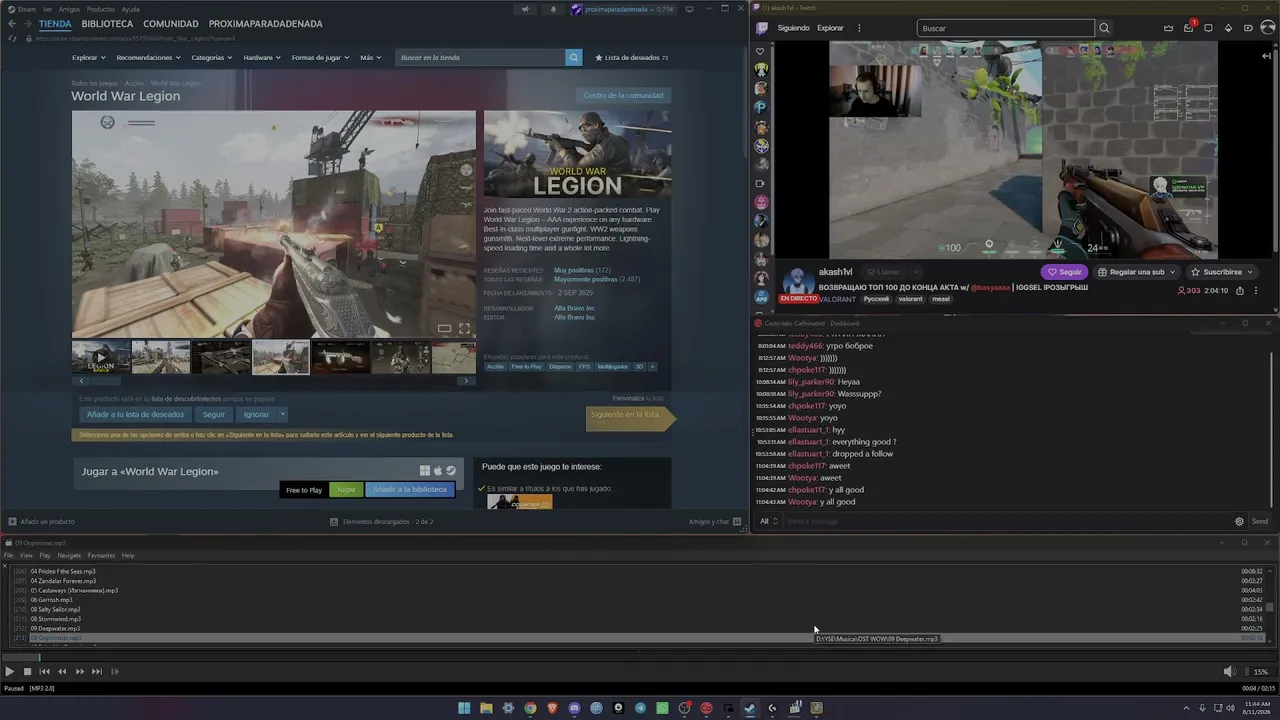Collapse Twitch chat panel arrow
This screenshot has height=720, width=1280.
[x=1267, y=56]
